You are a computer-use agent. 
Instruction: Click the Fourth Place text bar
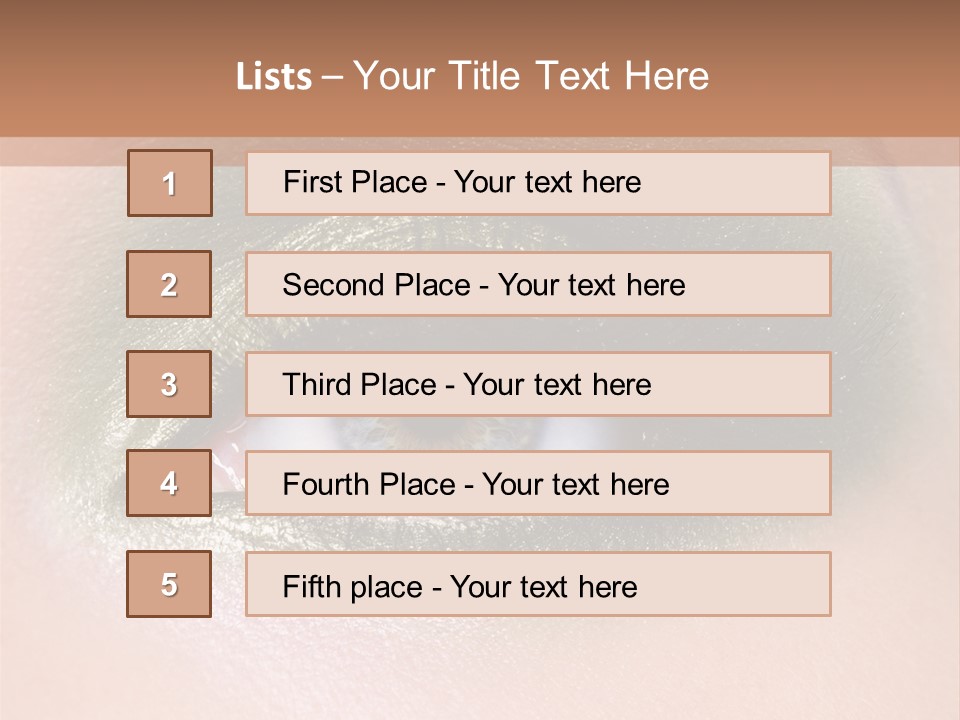538,483
